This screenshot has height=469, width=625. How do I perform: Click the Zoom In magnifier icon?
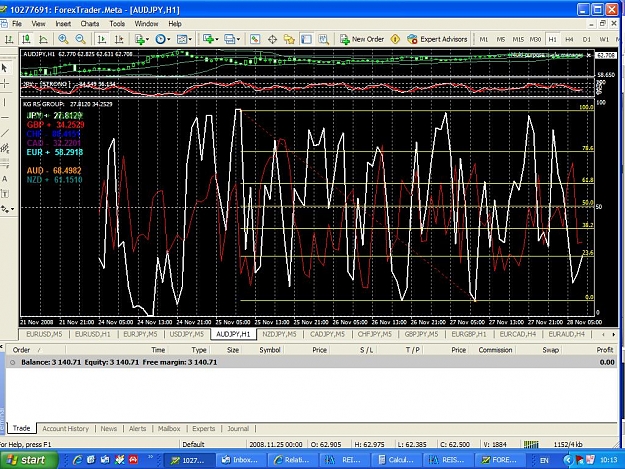(x=63, y=39)
